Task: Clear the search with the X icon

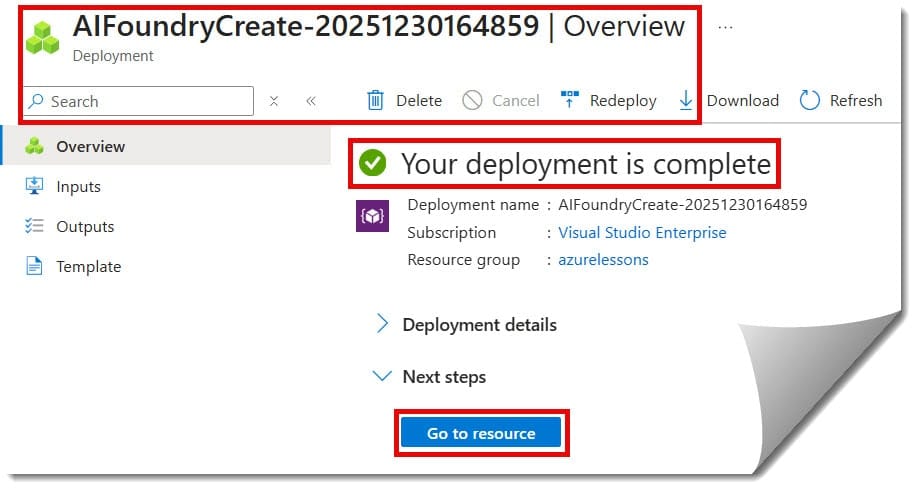Action: 273,101
